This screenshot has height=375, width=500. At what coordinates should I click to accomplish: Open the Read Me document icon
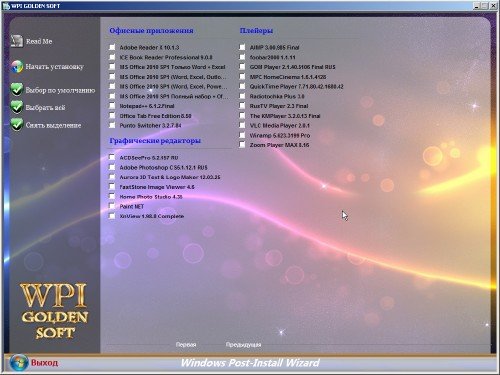point(17,41)
